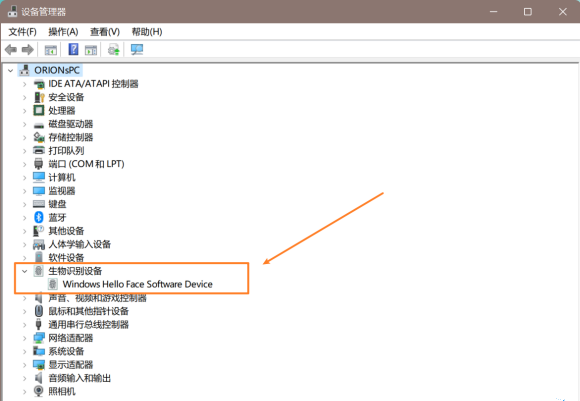Select Windows Hello Face Software Device
Viewport: 580px width, 401px height.
tap(138, 284)
